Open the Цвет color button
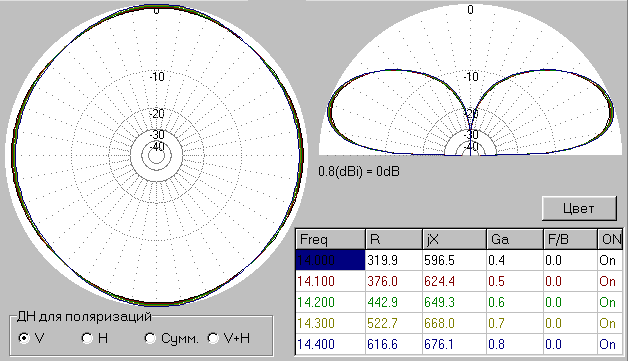 [x=579, y=208]
